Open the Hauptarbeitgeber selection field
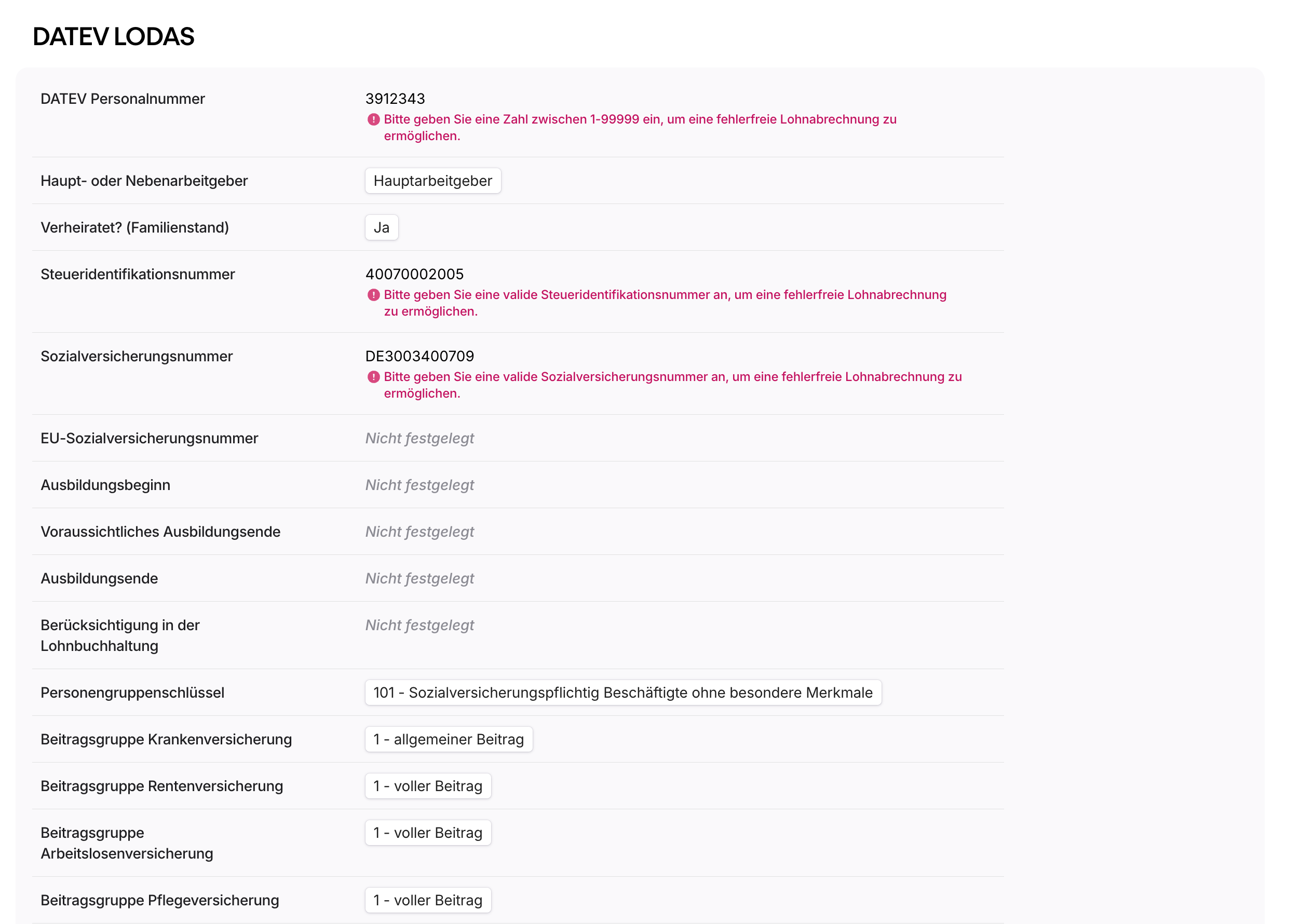This screenshot has width=1300, height=924. [433, 181]
